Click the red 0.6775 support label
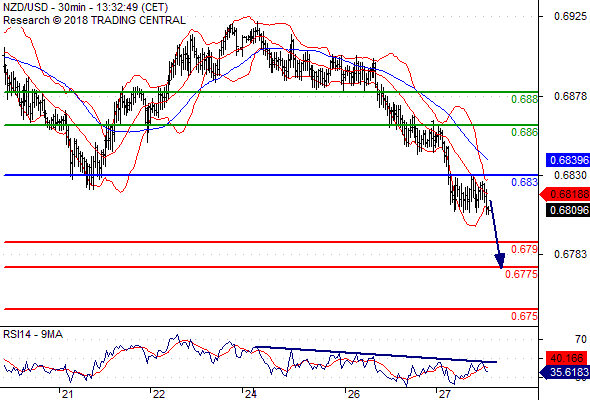The image size is (590, 400). click(x=521, y=274)
